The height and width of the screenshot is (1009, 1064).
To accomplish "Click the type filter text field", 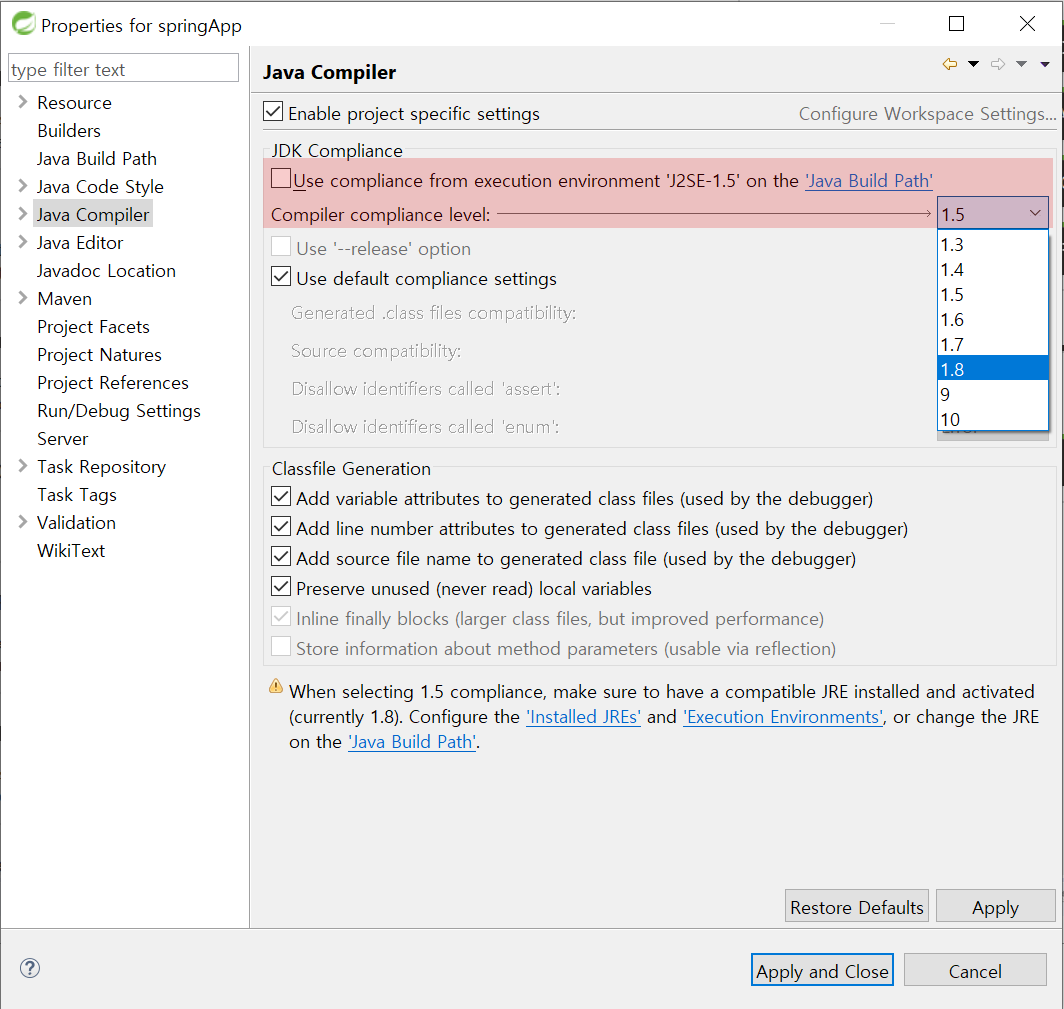I will [124, 69].
